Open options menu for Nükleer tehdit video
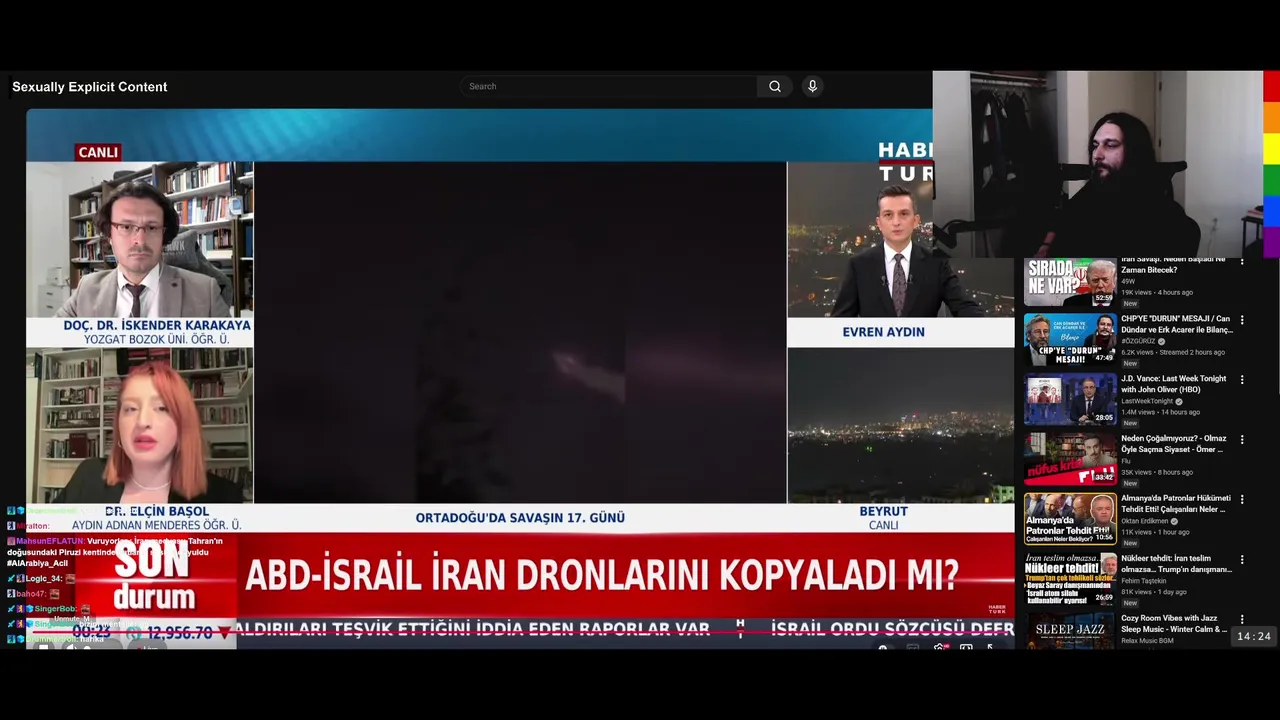The height and width of the screenshot is (720, 1280). point(1242,559)
